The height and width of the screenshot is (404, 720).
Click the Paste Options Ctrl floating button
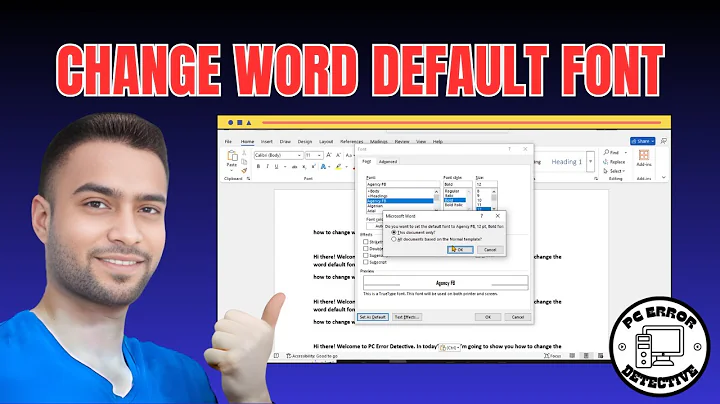[x=450, y=348]
